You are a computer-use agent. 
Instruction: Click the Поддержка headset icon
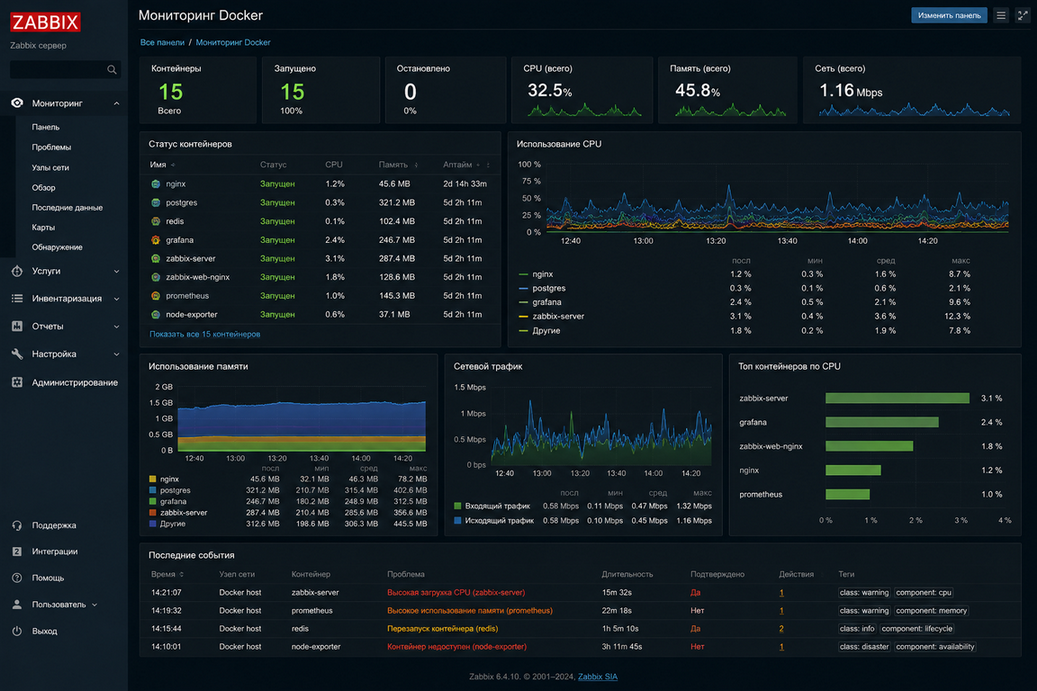pyautogui.click(x=17, y=526)
